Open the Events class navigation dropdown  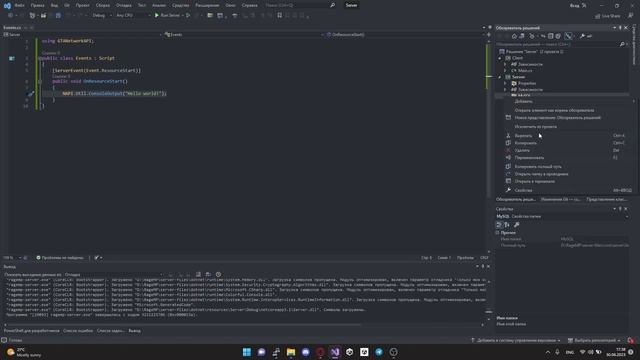[x=244, y=35]
